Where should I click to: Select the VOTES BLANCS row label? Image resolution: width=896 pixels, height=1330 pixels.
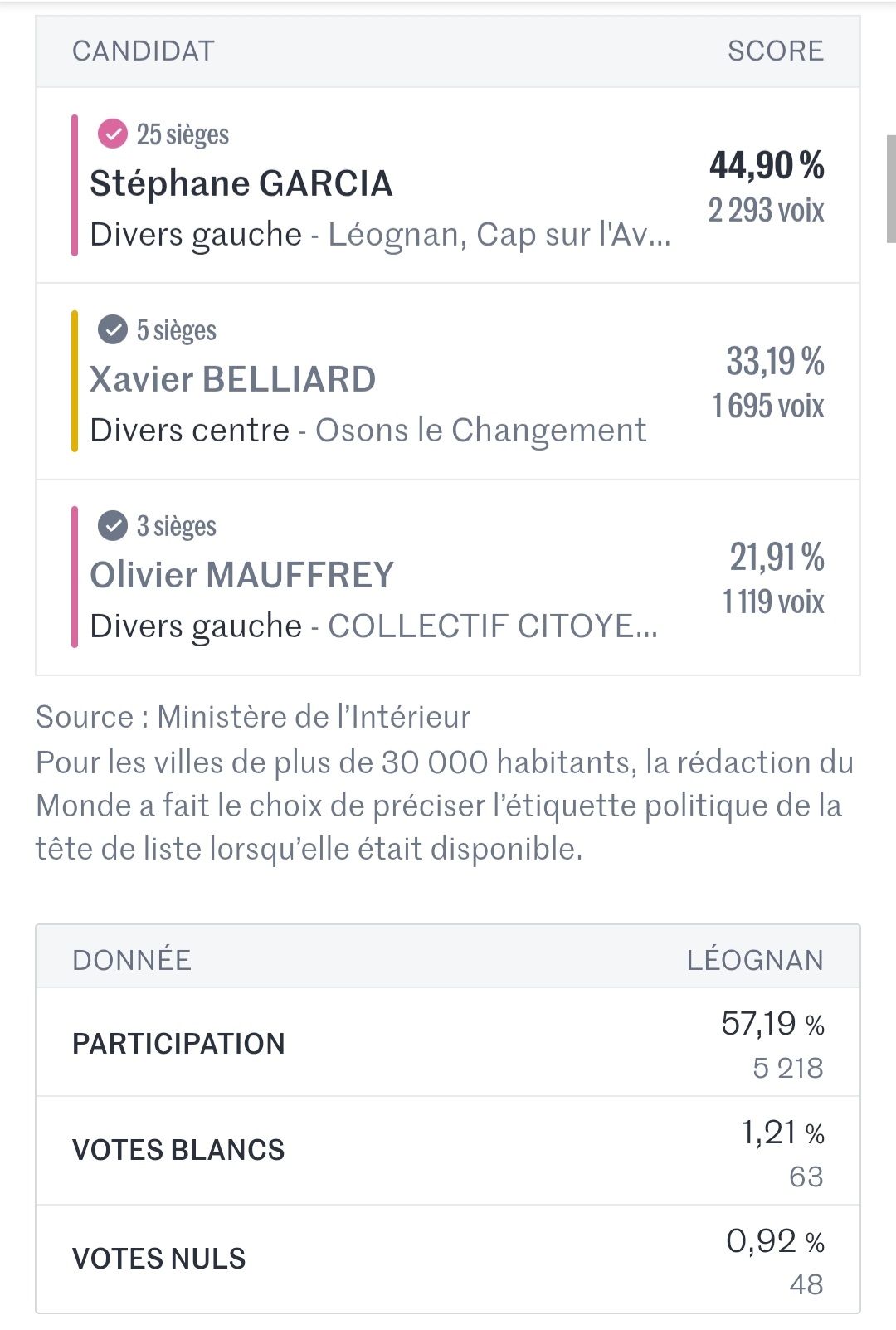pyautogui.click(x=178, y=1150)
